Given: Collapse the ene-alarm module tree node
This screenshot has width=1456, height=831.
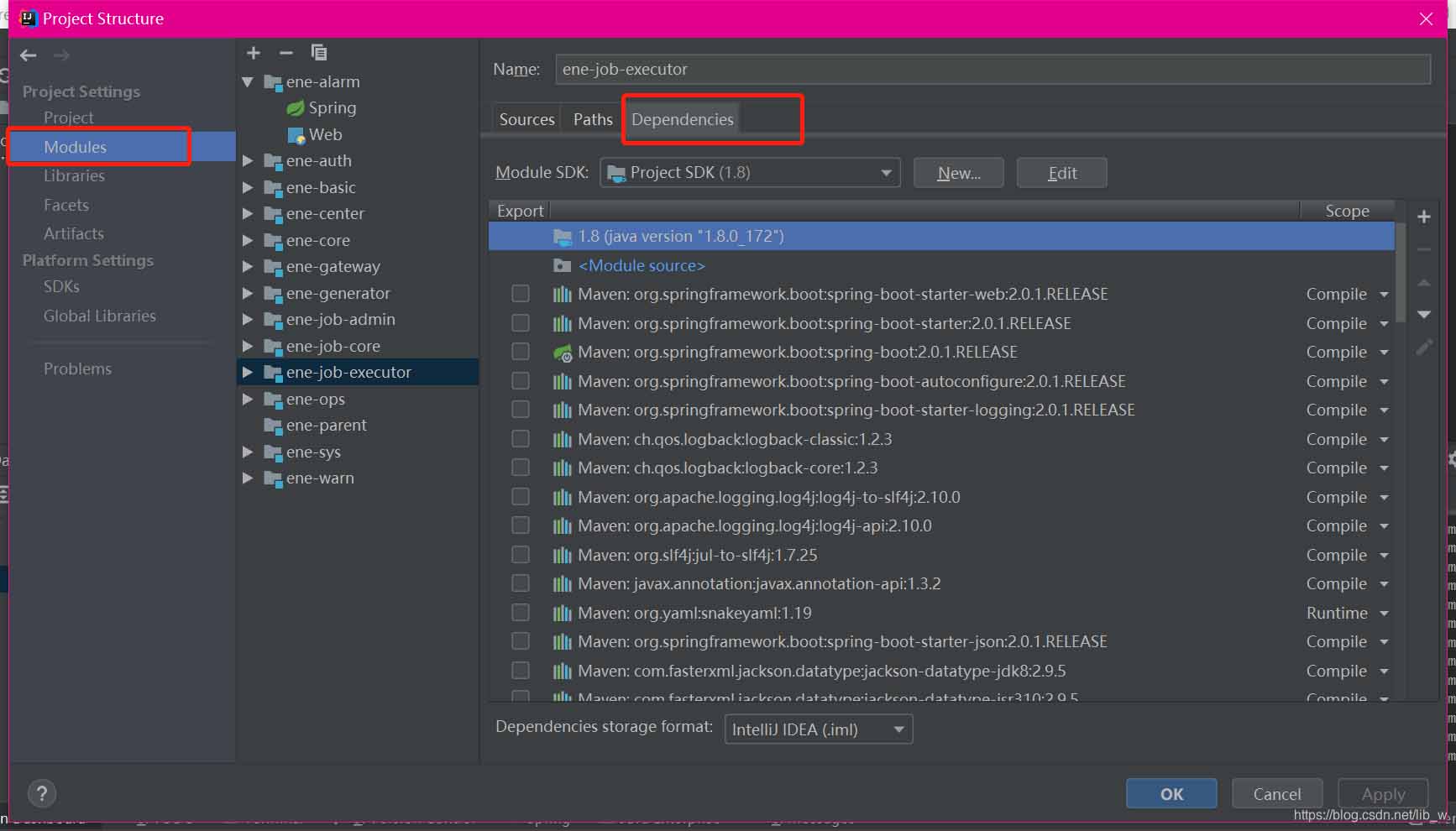Looking at the screenshot, I should point(248,82).
